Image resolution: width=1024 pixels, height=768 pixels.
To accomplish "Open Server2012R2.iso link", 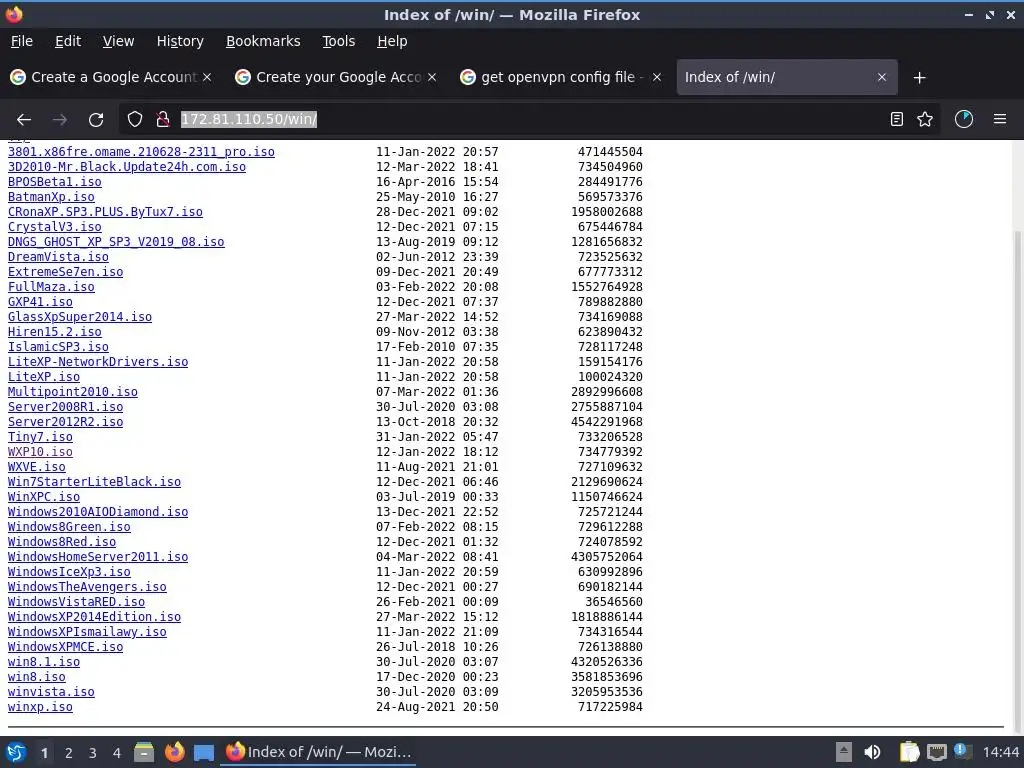I will click(65, 422).
